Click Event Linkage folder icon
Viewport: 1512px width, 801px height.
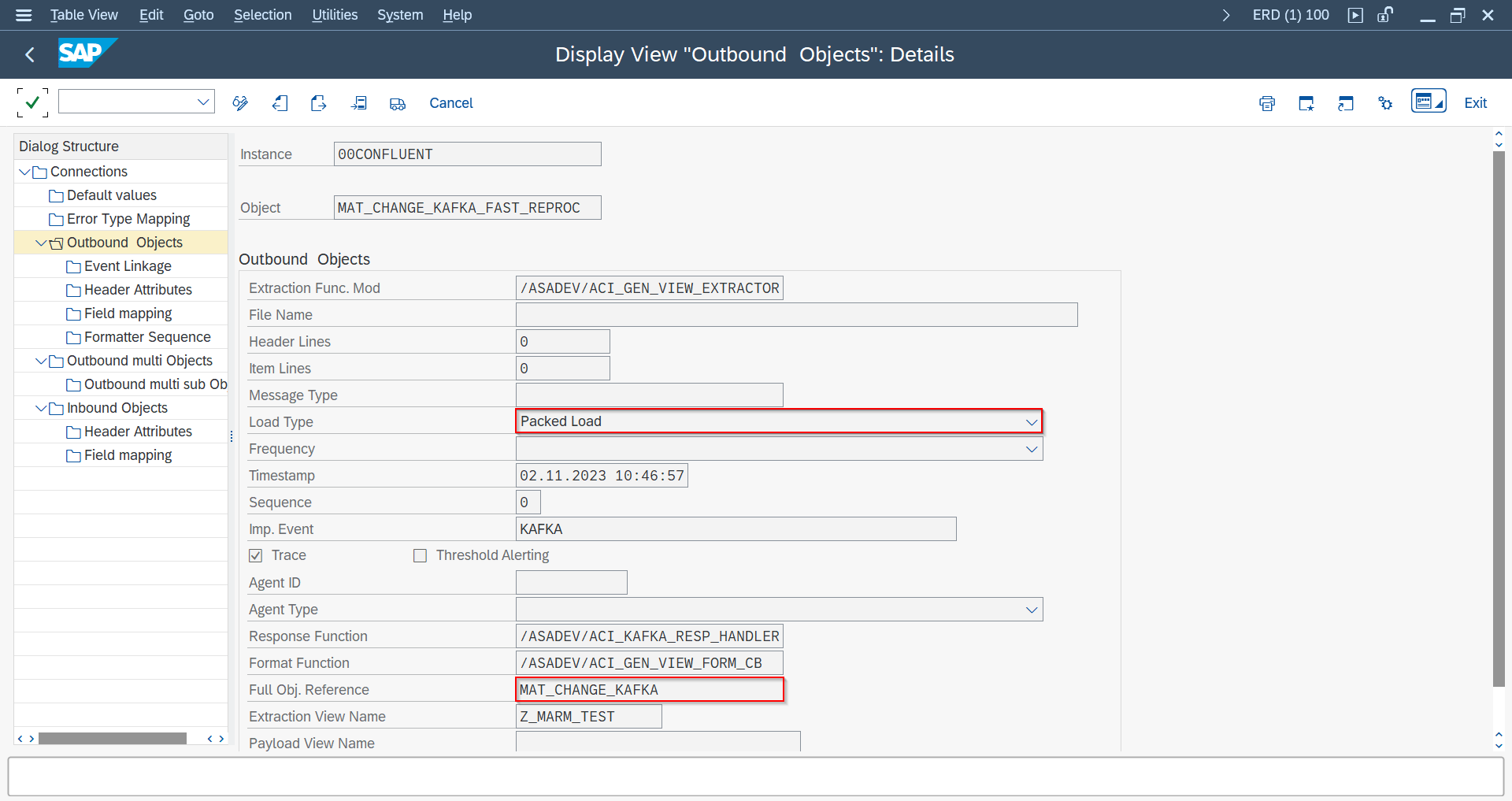73,267
